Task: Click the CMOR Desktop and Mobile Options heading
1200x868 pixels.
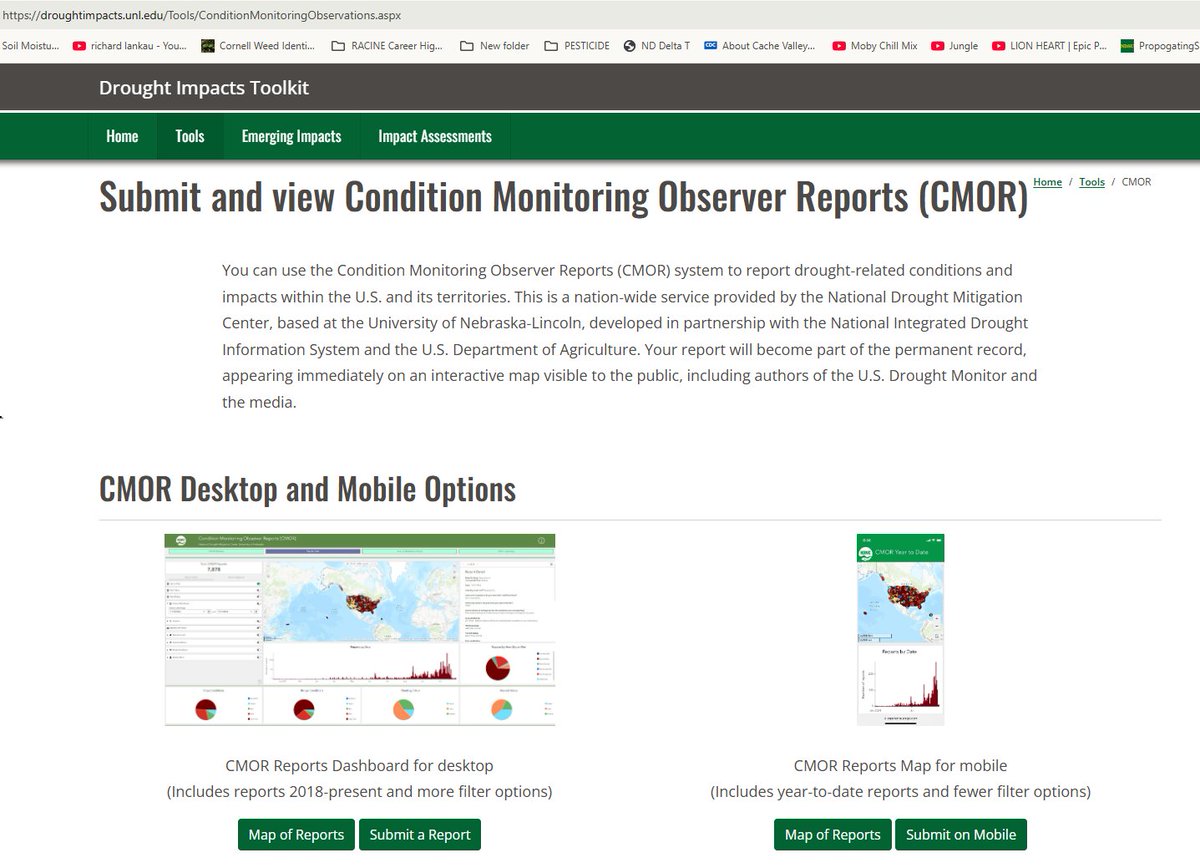Action: tap(308, 489)
